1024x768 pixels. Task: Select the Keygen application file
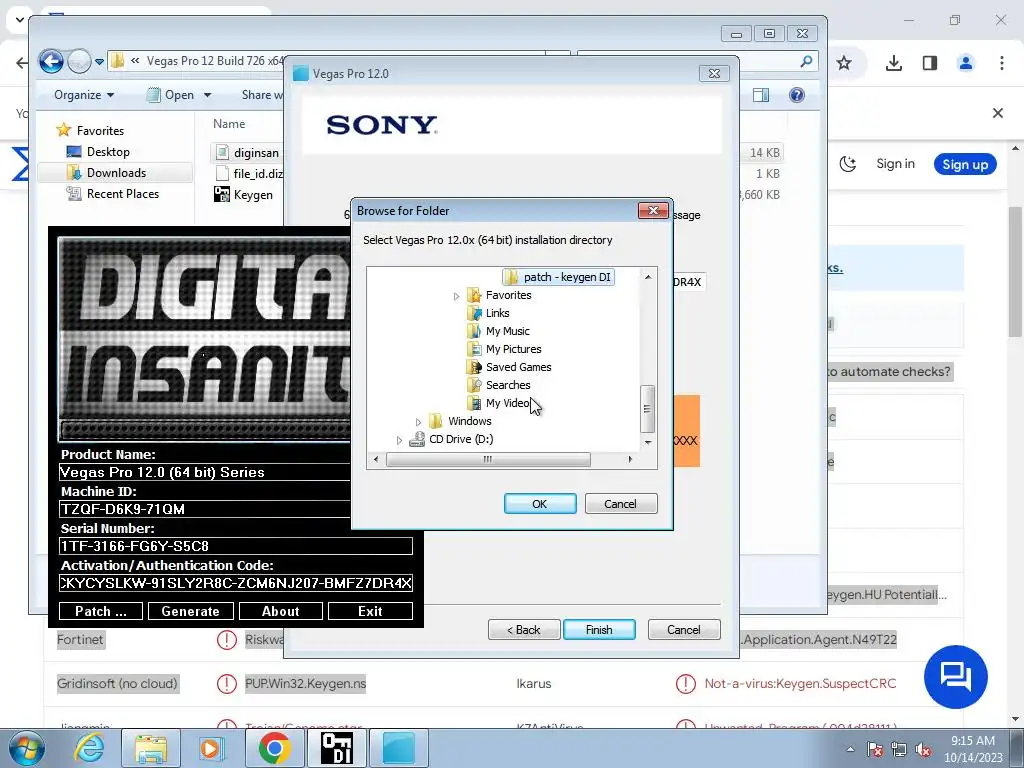point(244,195)
